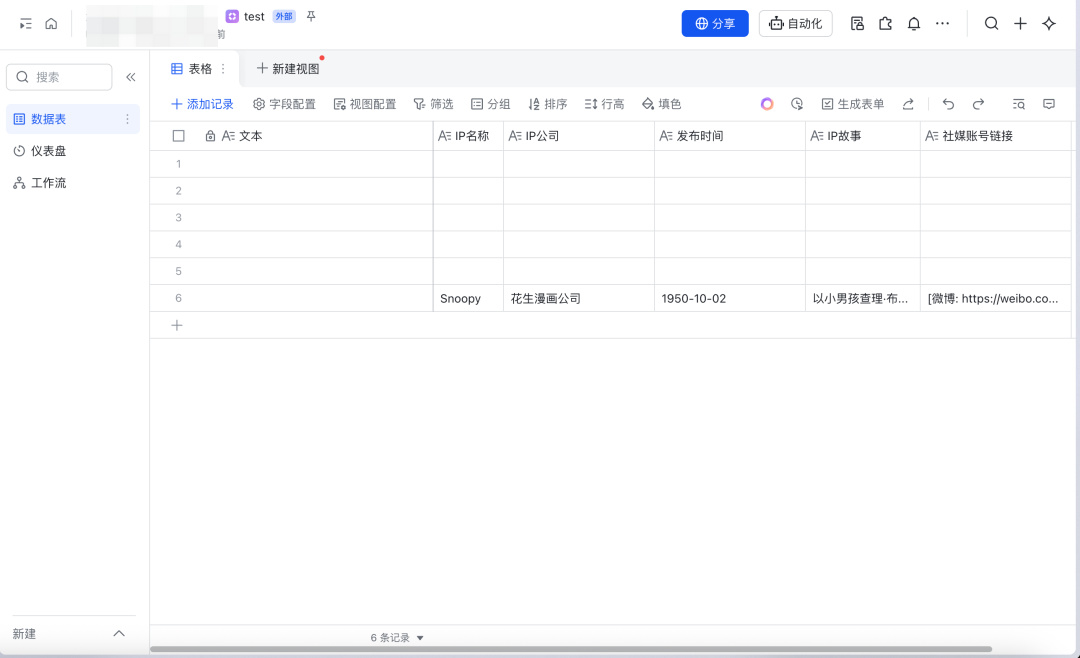Open the template document icon
Screen dimensions: 1080x658
[857, 23]
